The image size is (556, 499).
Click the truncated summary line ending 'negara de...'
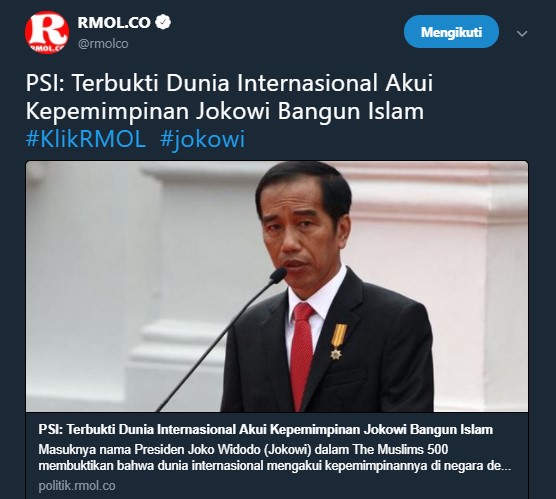pos(275,466)
